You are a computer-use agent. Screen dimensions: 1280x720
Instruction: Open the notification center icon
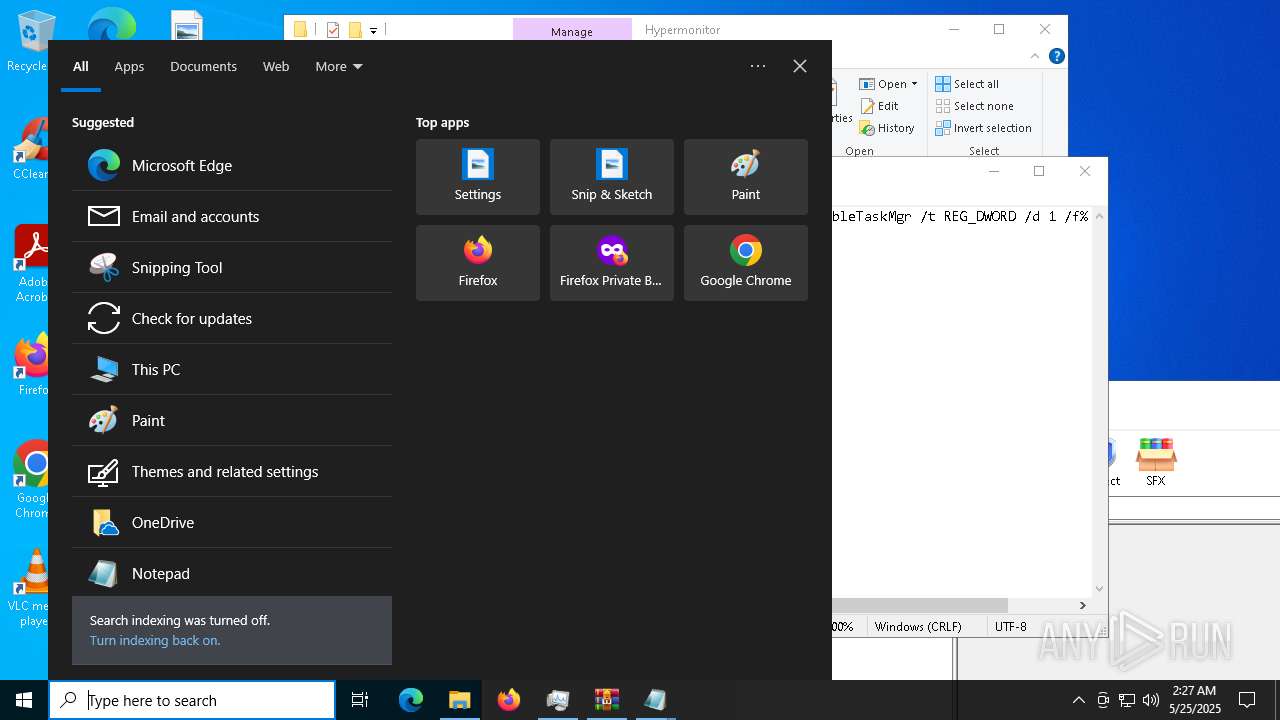(1247, 700)
